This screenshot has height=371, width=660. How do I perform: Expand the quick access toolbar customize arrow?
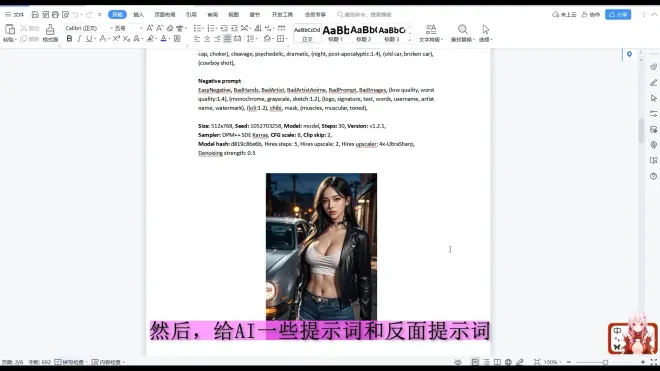coord(100,15)
